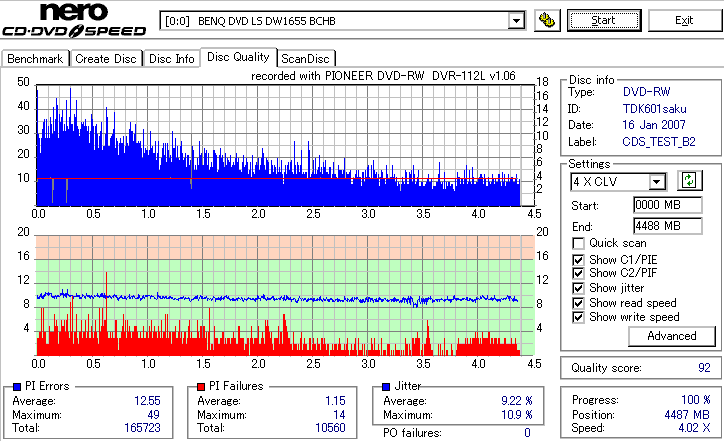Click the Progress value 100 %
Screen dimensions: 724x441
coord(695,400)
